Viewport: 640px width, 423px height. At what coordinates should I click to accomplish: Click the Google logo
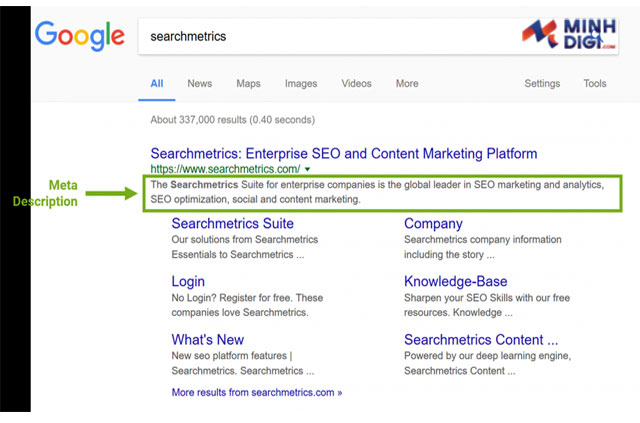click(80, 36)
